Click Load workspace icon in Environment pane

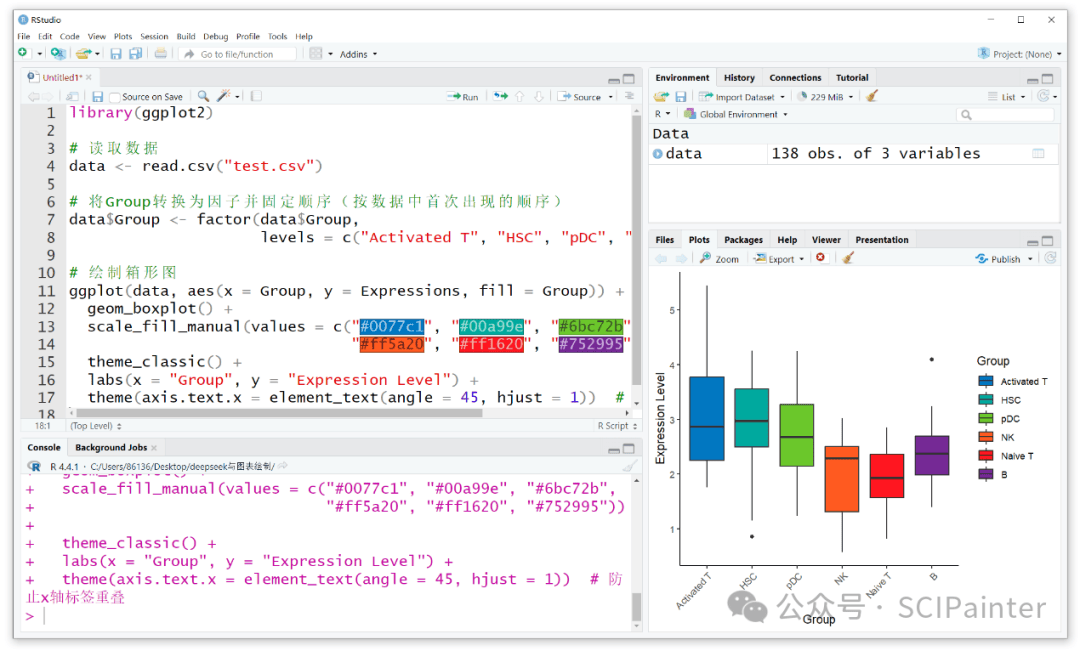(x=661, y=96)
